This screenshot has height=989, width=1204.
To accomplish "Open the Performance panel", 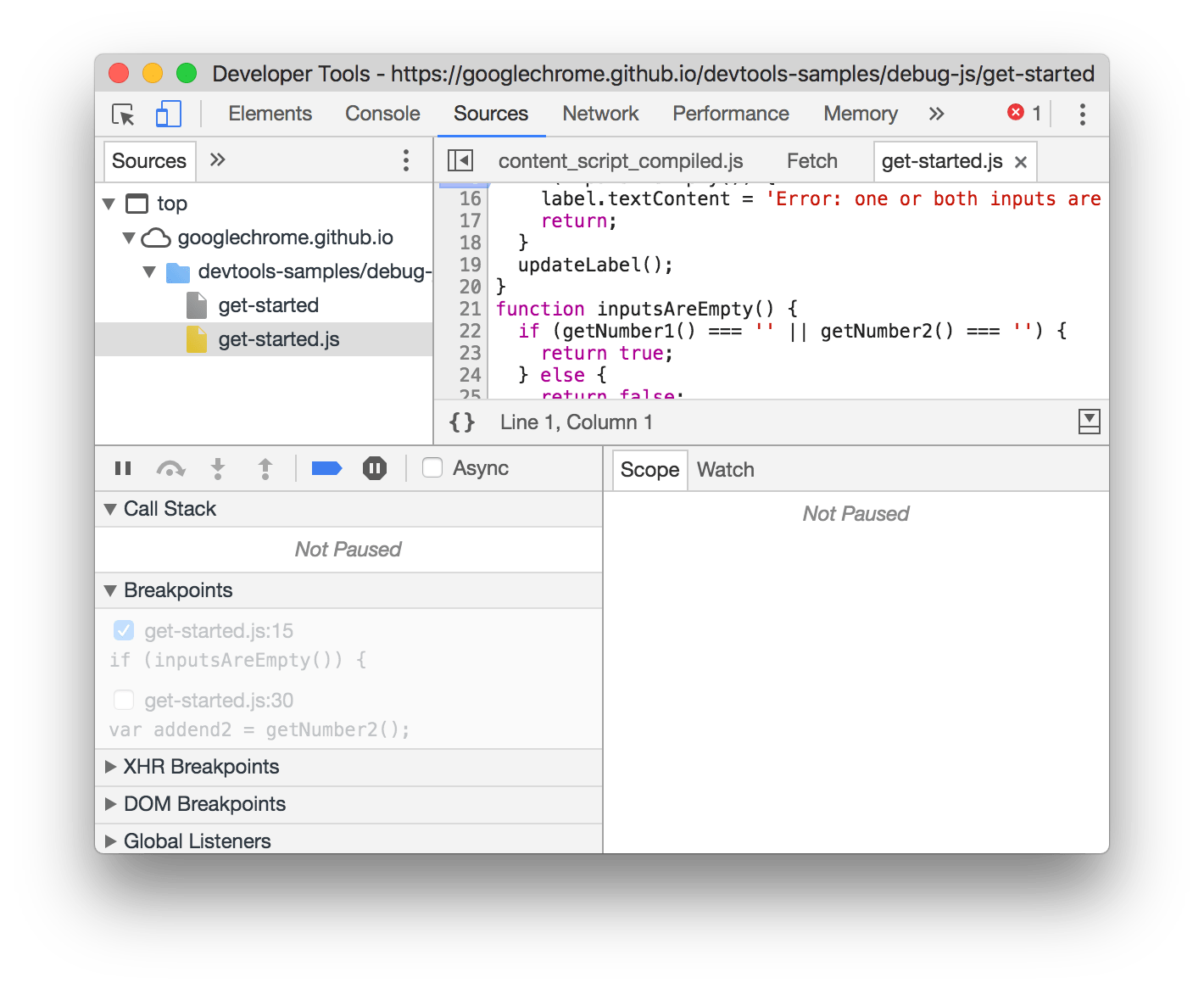I will point(731,114).
